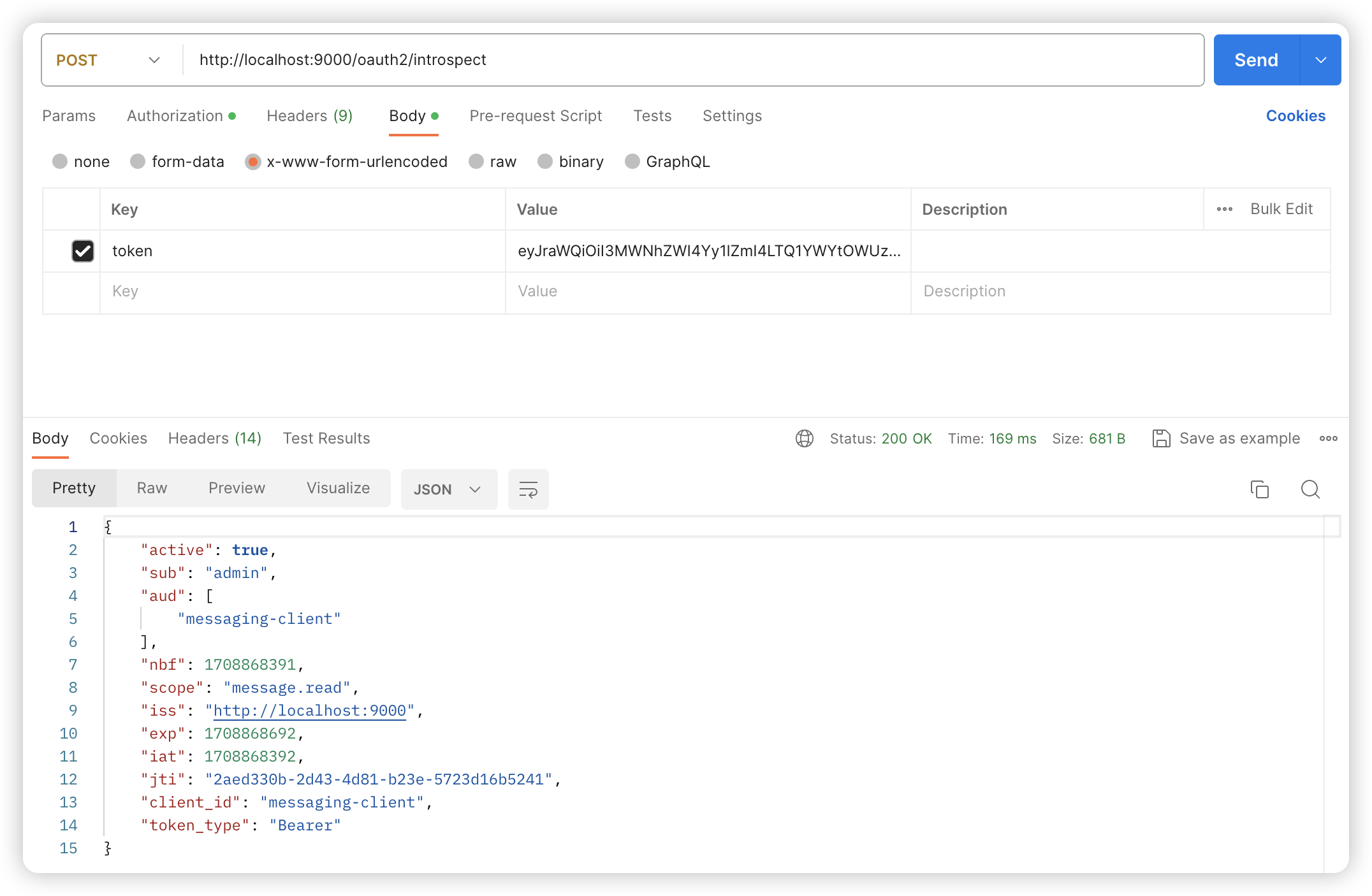Screen dimensions: 1372x896
Task: Click the copy response icon
Action: click(x=1259, y=489)
